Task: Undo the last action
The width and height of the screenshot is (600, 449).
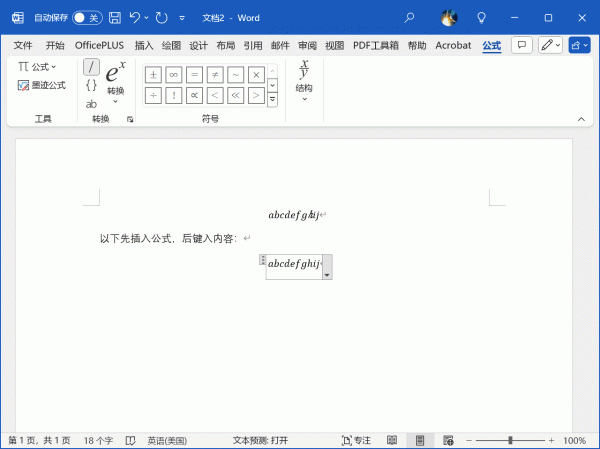Action: tap(134, 18)
